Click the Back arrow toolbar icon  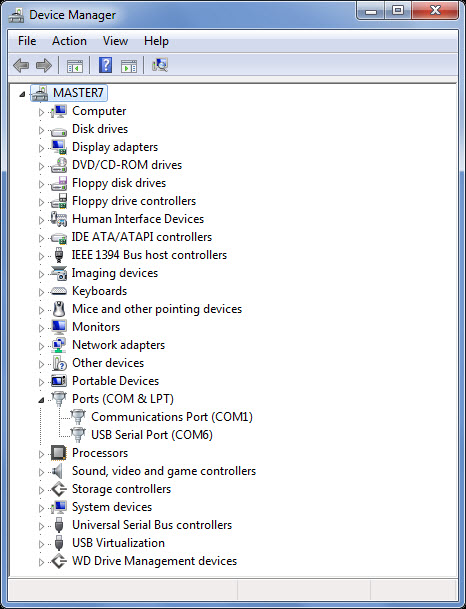coord(21,65)
